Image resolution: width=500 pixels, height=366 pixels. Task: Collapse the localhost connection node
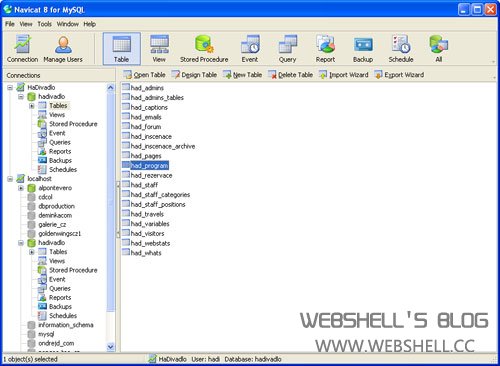[10, 179]
